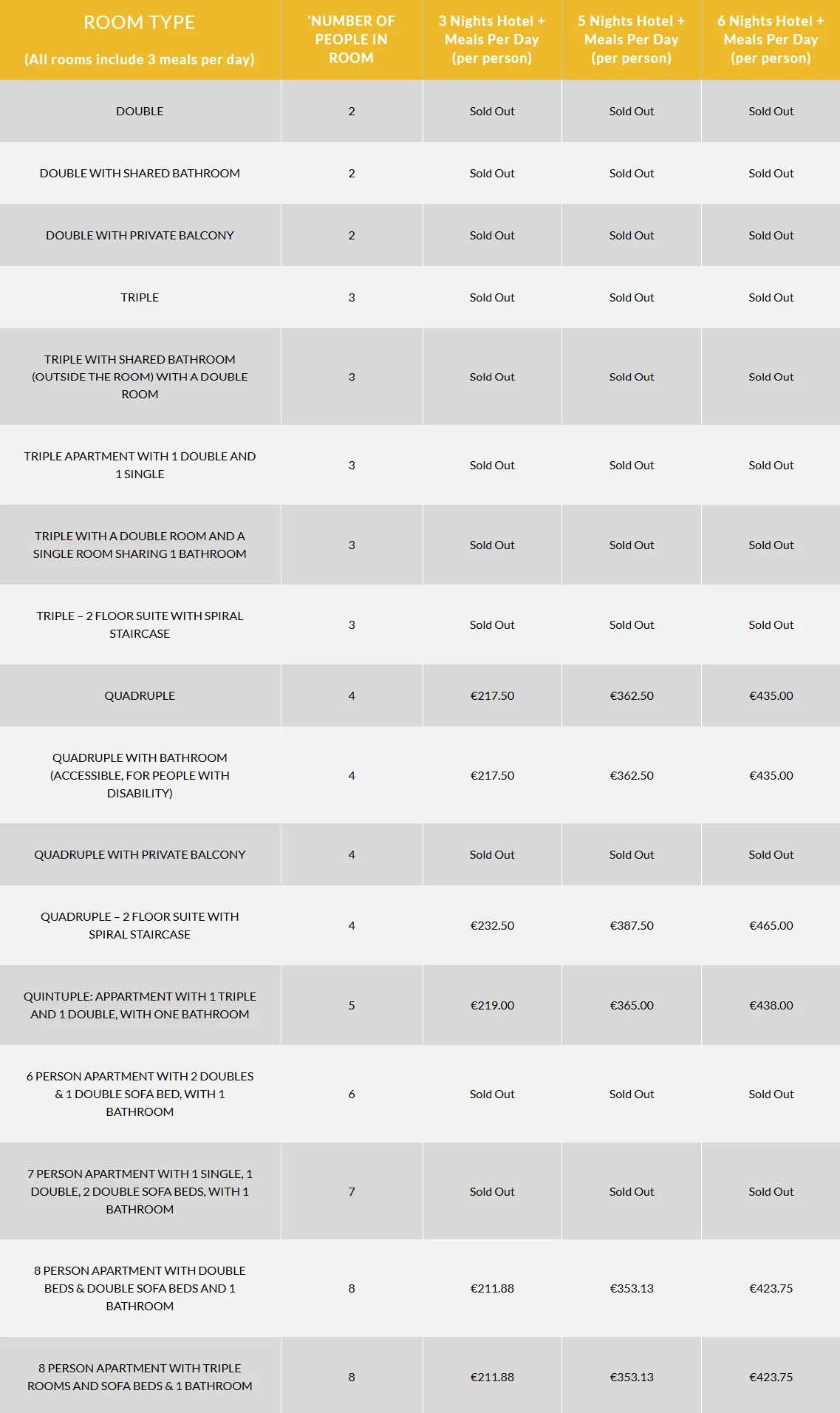This screenshot has width=840, height=1413.
Task: Click the 5 Nights Hotel + Meals header
Action: pyautogui.click(x=632, y=40)
